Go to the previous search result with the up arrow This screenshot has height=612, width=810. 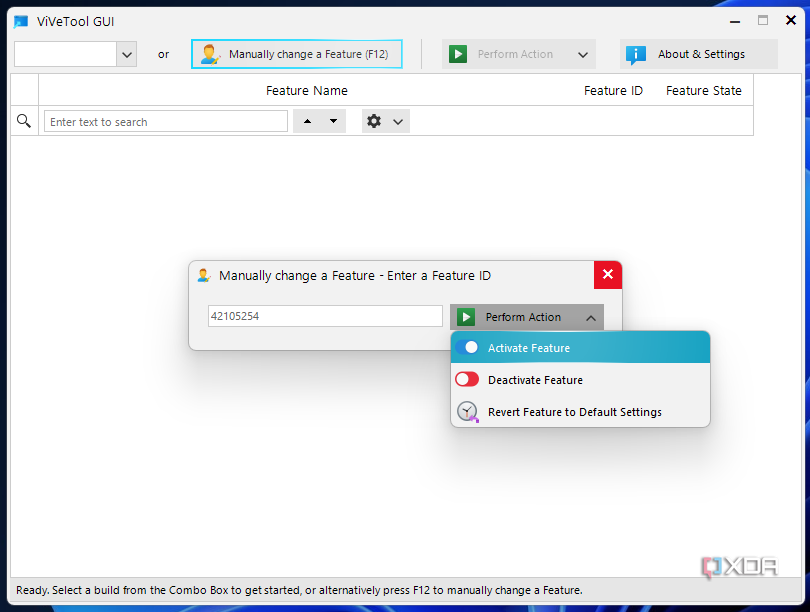[x=307, y=121]
